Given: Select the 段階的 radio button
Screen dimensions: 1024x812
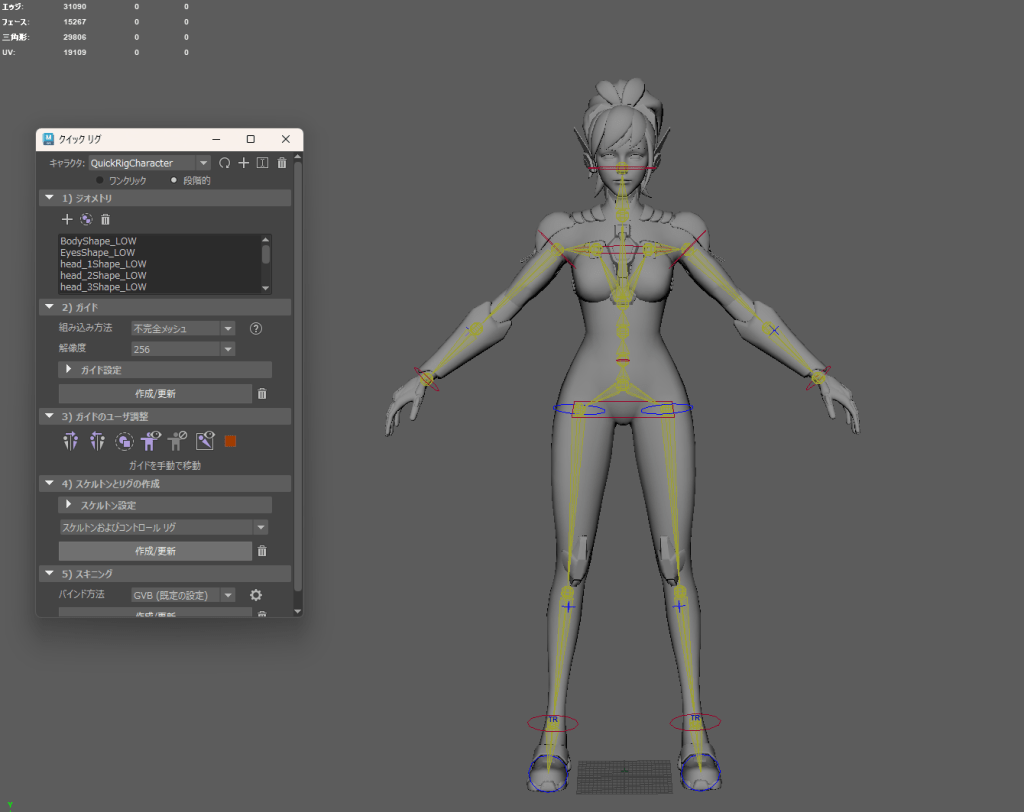Looking at the screenshot, I should click(174, 181).
